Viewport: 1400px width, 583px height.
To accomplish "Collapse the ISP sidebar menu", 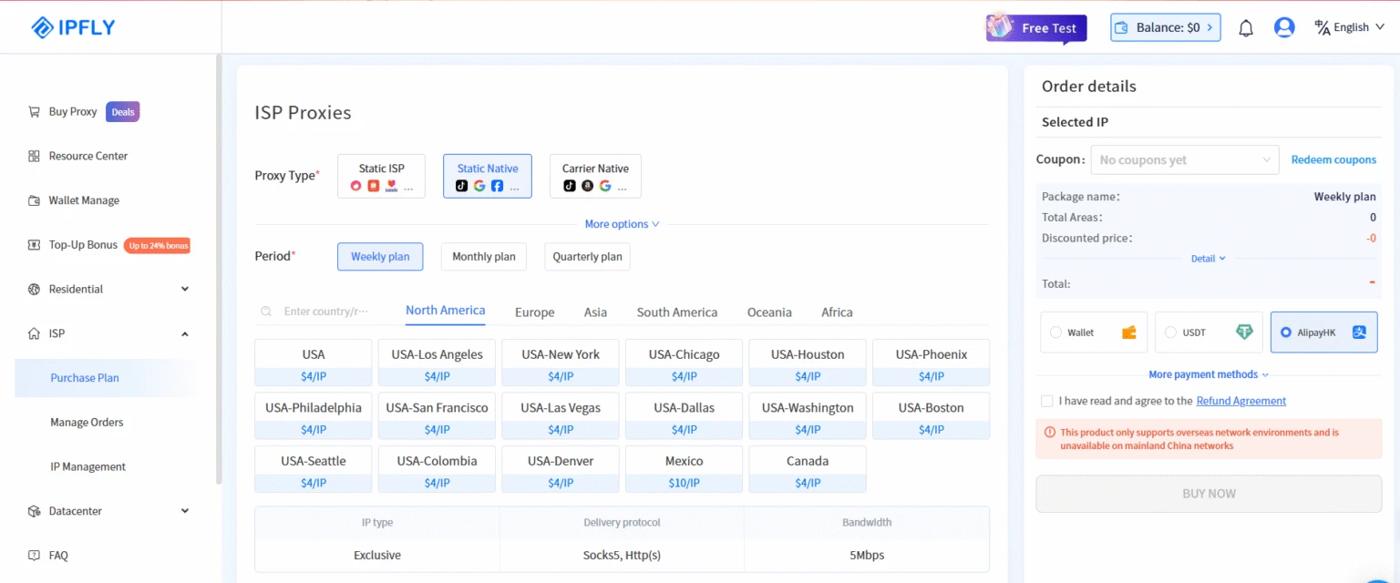I will point(185,334).
